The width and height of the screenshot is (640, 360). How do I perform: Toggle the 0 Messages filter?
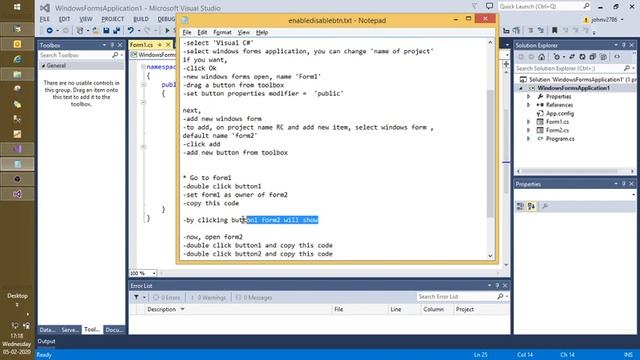click(253, 298)
